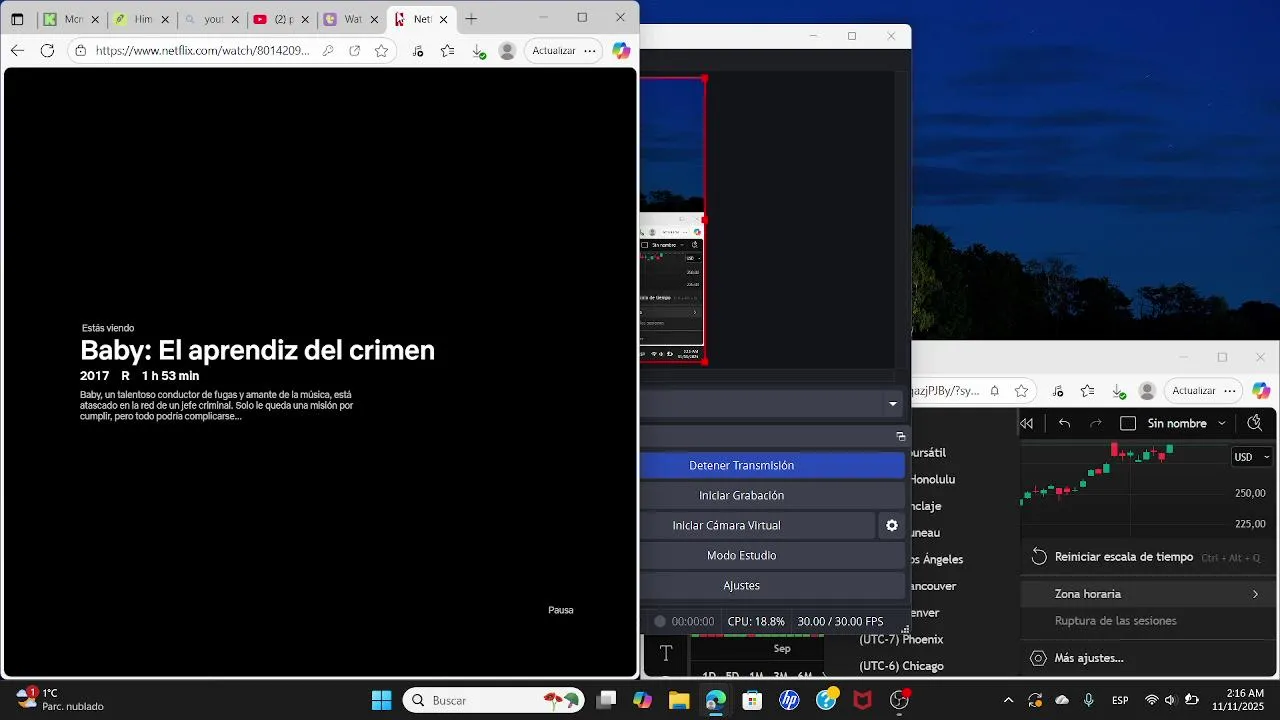The width and height of the screenshot is (1280, 720).
Task: Click CPU 18.8% in OBS status bar
Action: click(x=756, y=621)
